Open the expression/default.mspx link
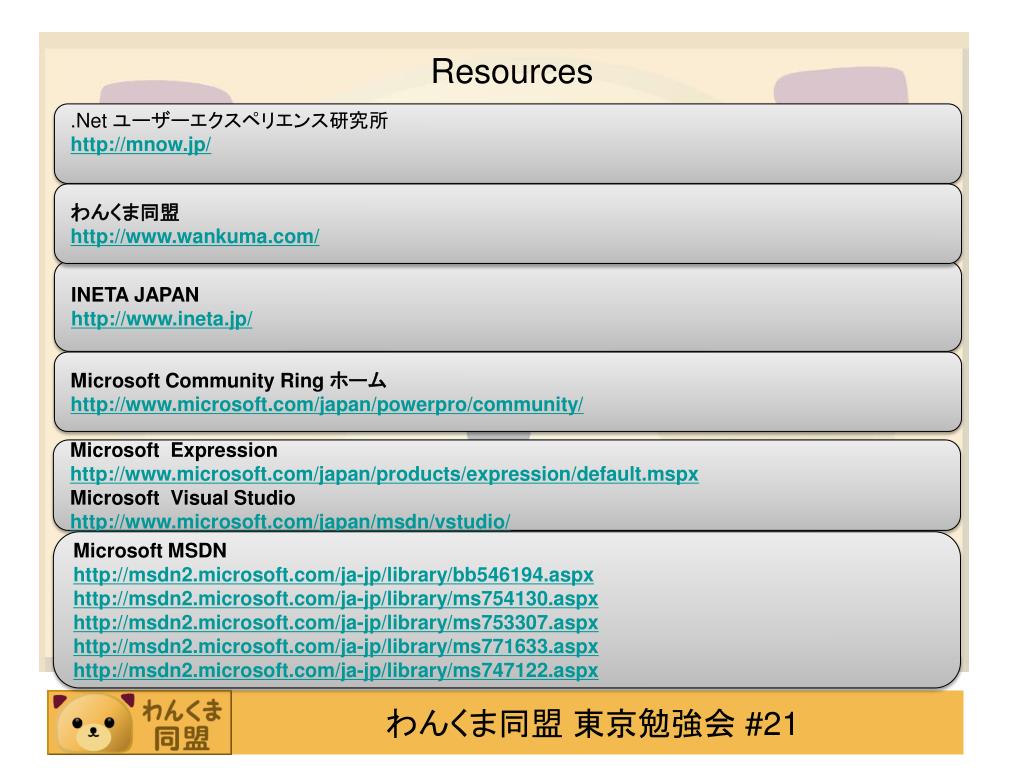Screen dimensions: 1024x768 (x=384, y=473)
